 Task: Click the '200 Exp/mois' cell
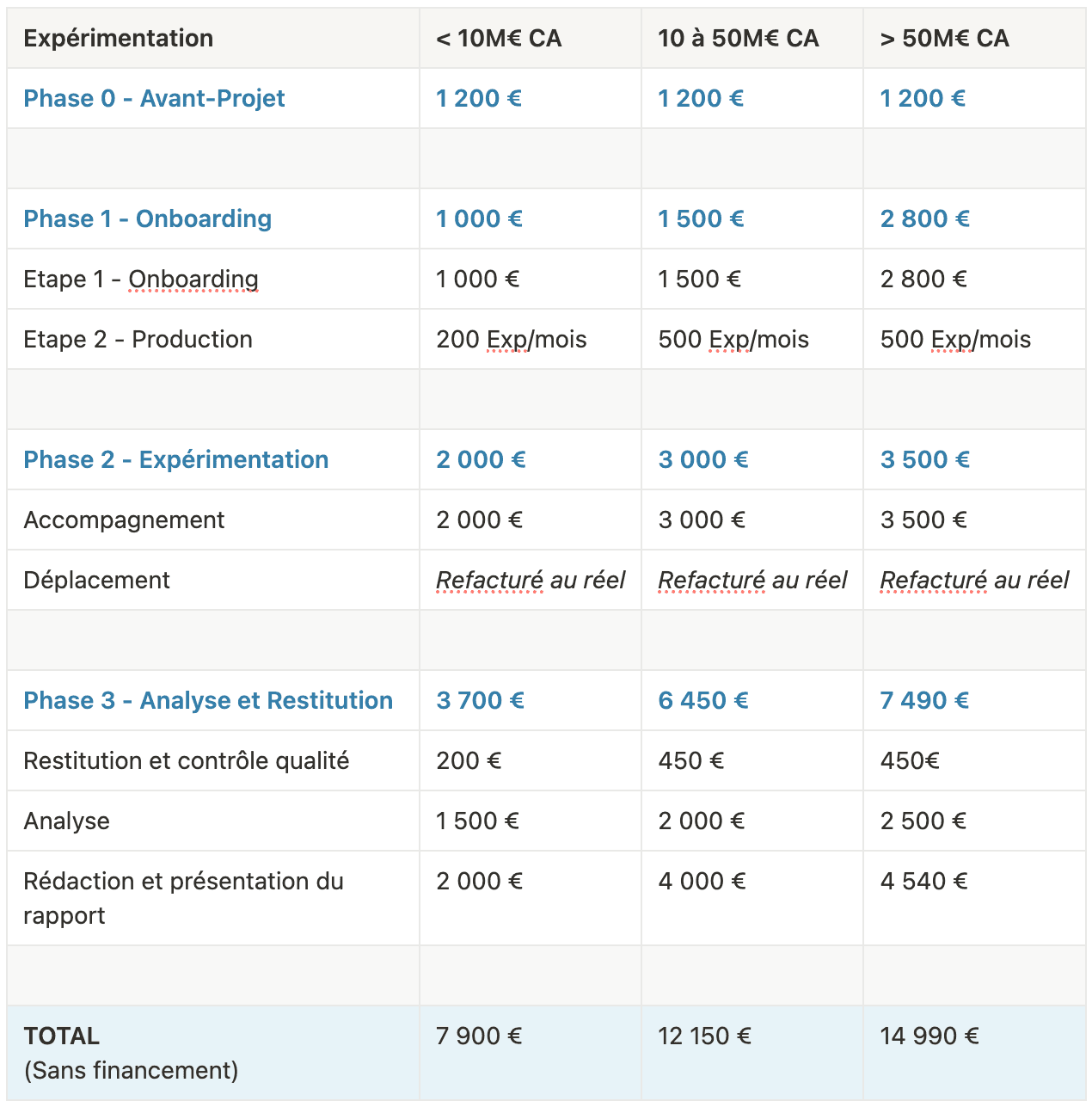[512, 340]
